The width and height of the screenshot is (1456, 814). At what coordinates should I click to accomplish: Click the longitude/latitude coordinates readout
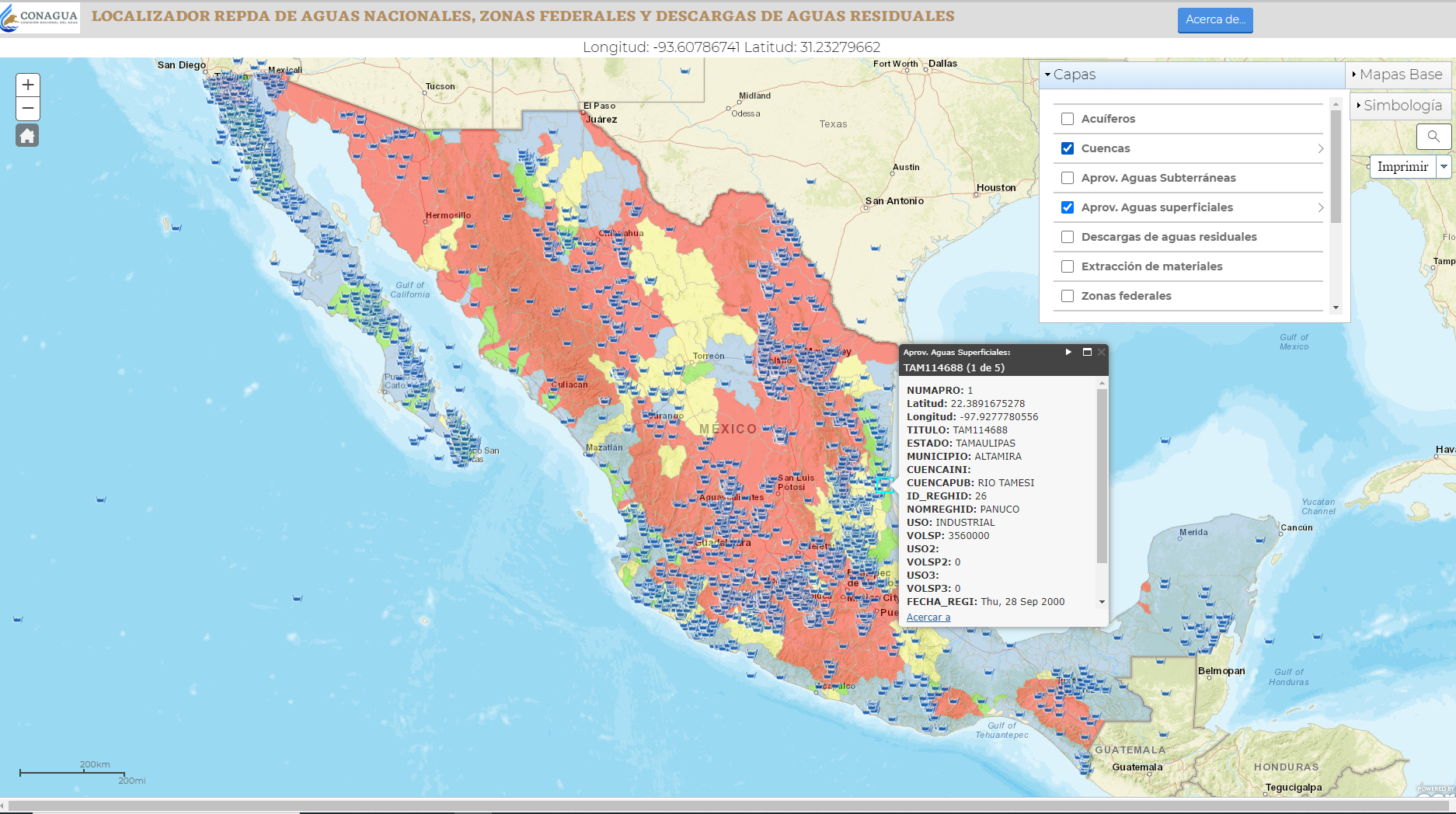tap(731, 47)
